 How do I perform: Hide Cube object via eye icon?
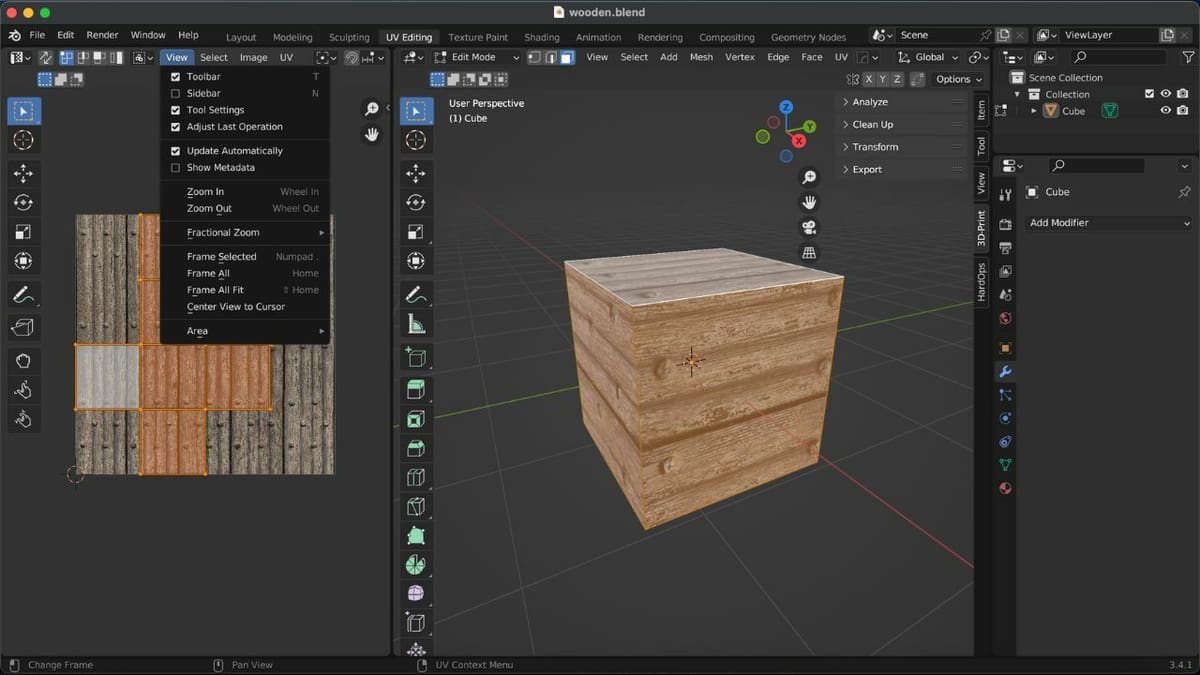pyautogui.click(x=1166, y=111)
